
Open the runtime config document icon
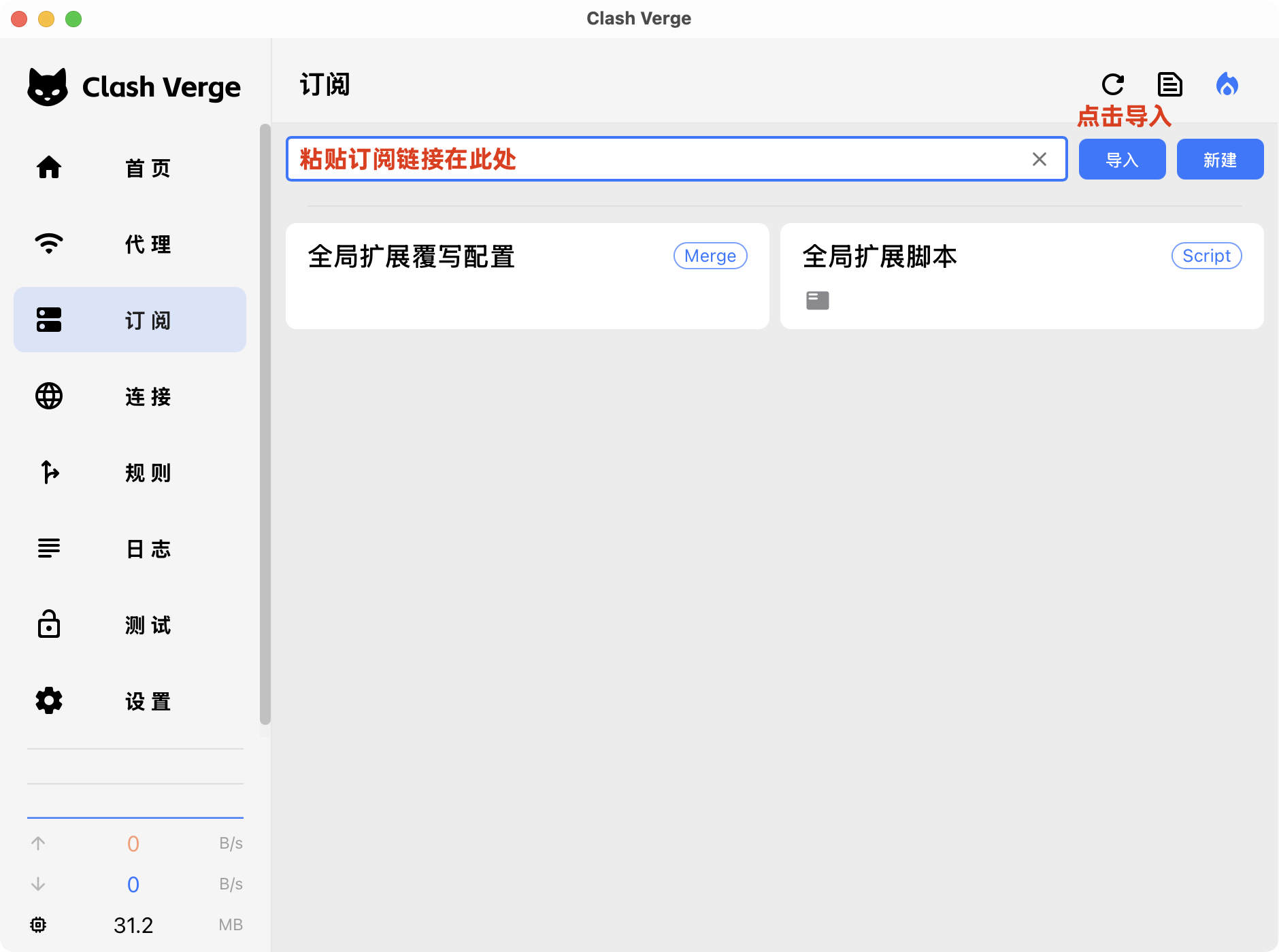(1170, 85)
